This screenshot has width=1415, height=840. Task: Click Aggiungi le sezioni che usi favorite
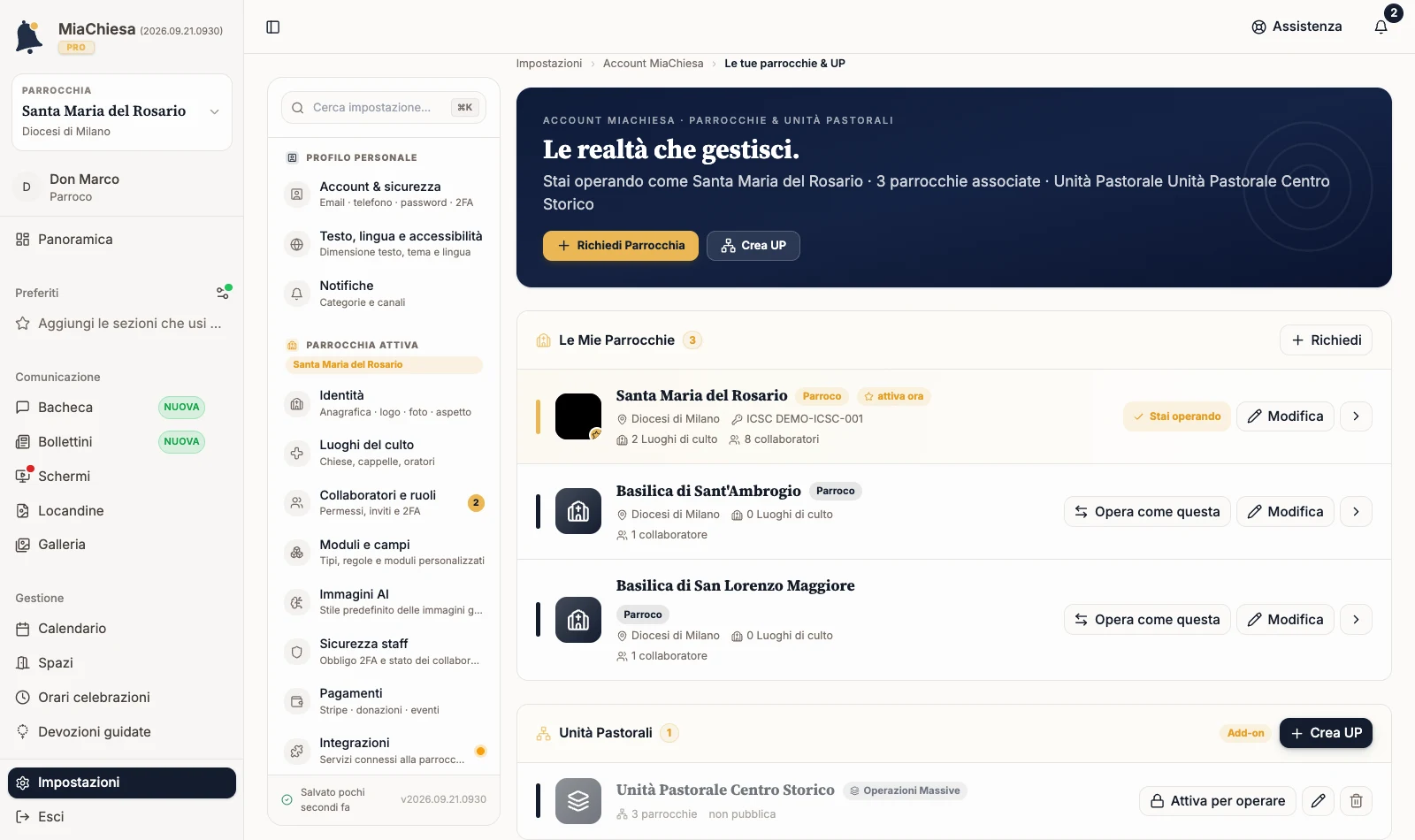(122, 324)
